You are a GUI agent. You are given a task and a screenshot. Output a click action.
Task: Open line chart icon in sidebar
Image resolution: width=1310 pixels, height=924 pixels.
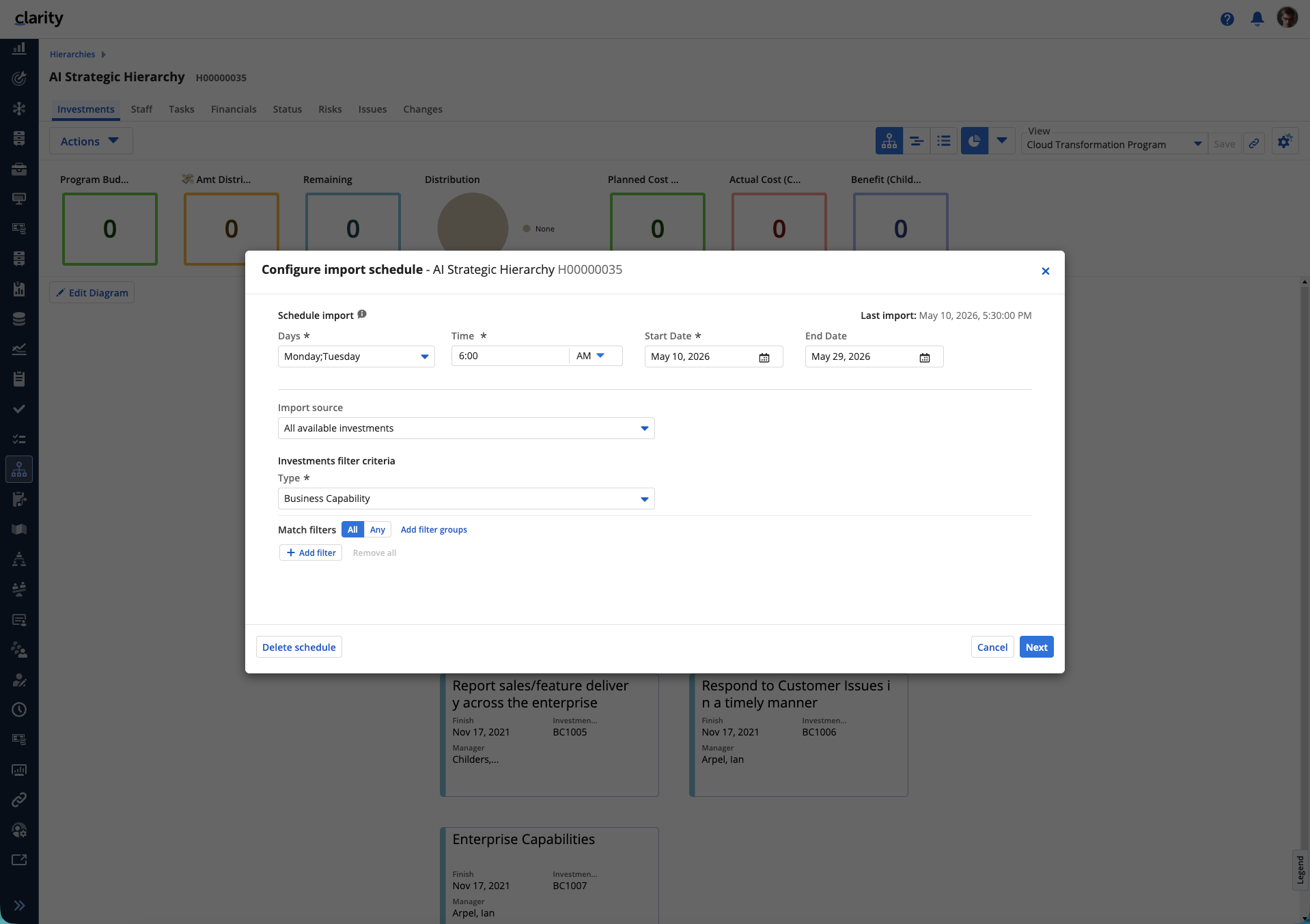tap(19, 349)
